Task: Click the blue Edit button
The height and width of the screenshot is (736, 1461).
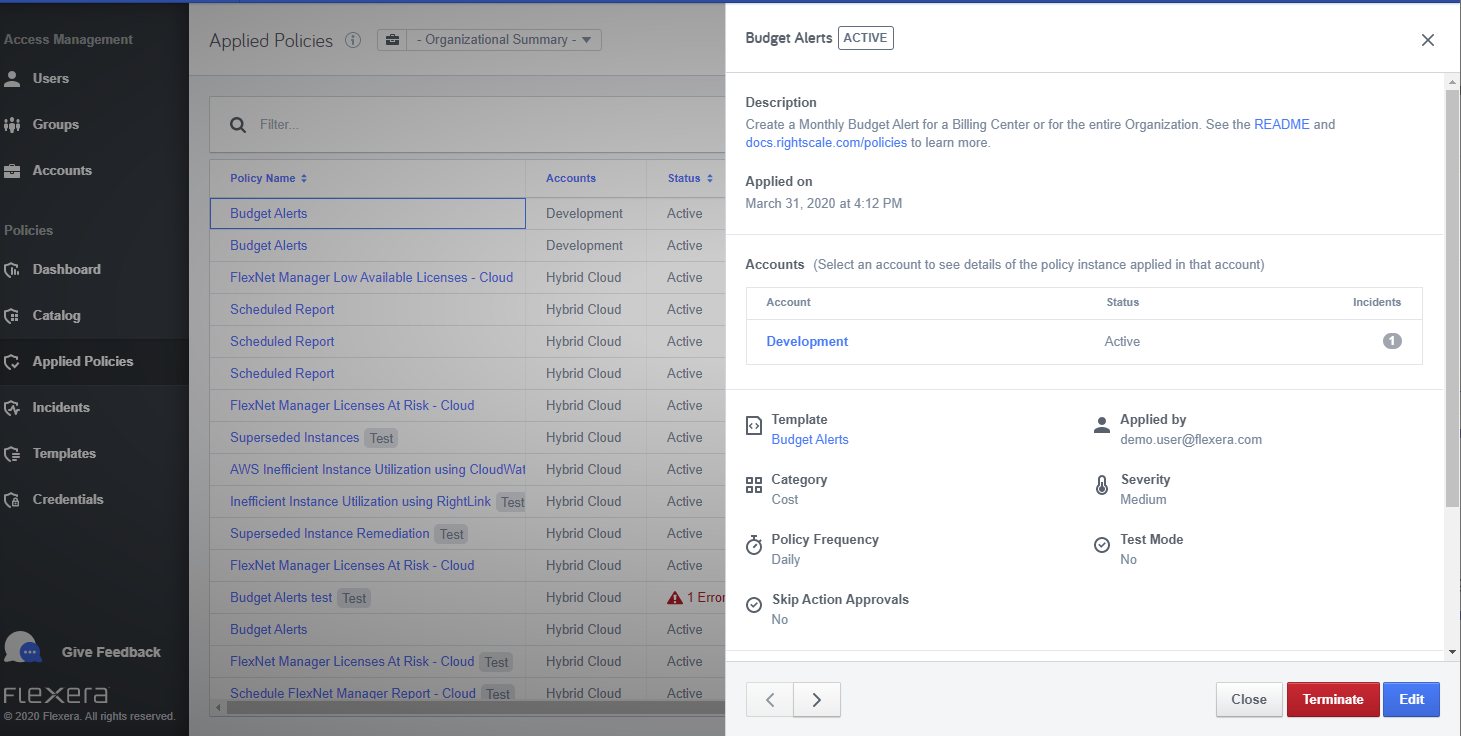Action: tap(1411, 699)
